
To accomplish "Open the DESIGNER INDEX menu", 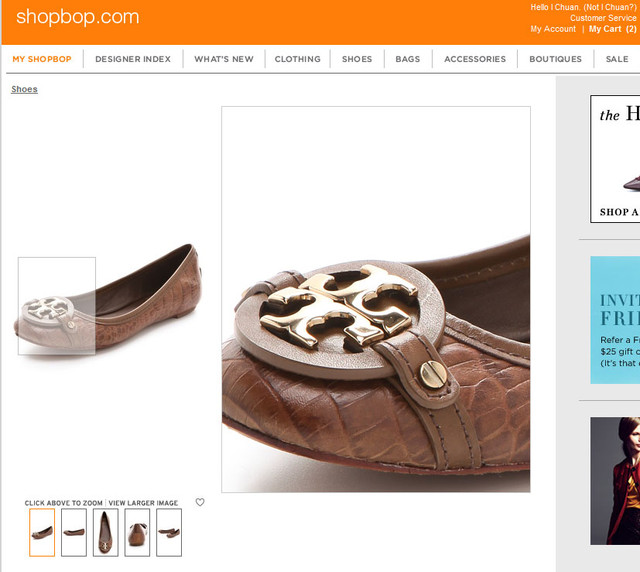I will (x=133, y=59).
